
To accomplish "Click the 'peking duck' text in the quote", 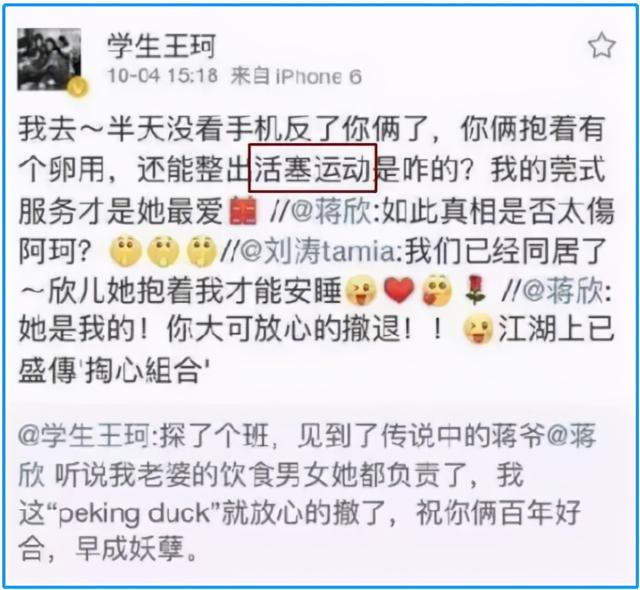I will 133,514.
